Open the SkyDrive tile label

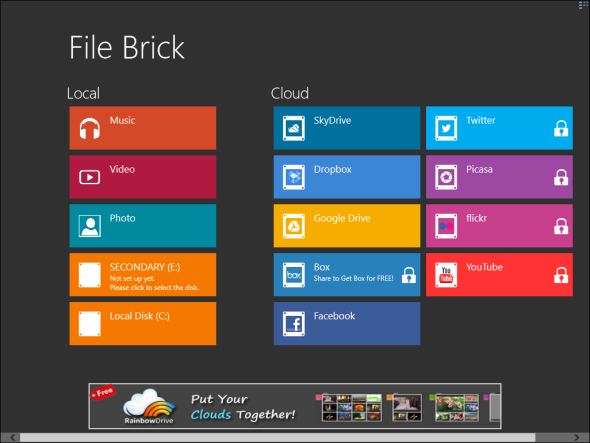(x=332, y=120)
